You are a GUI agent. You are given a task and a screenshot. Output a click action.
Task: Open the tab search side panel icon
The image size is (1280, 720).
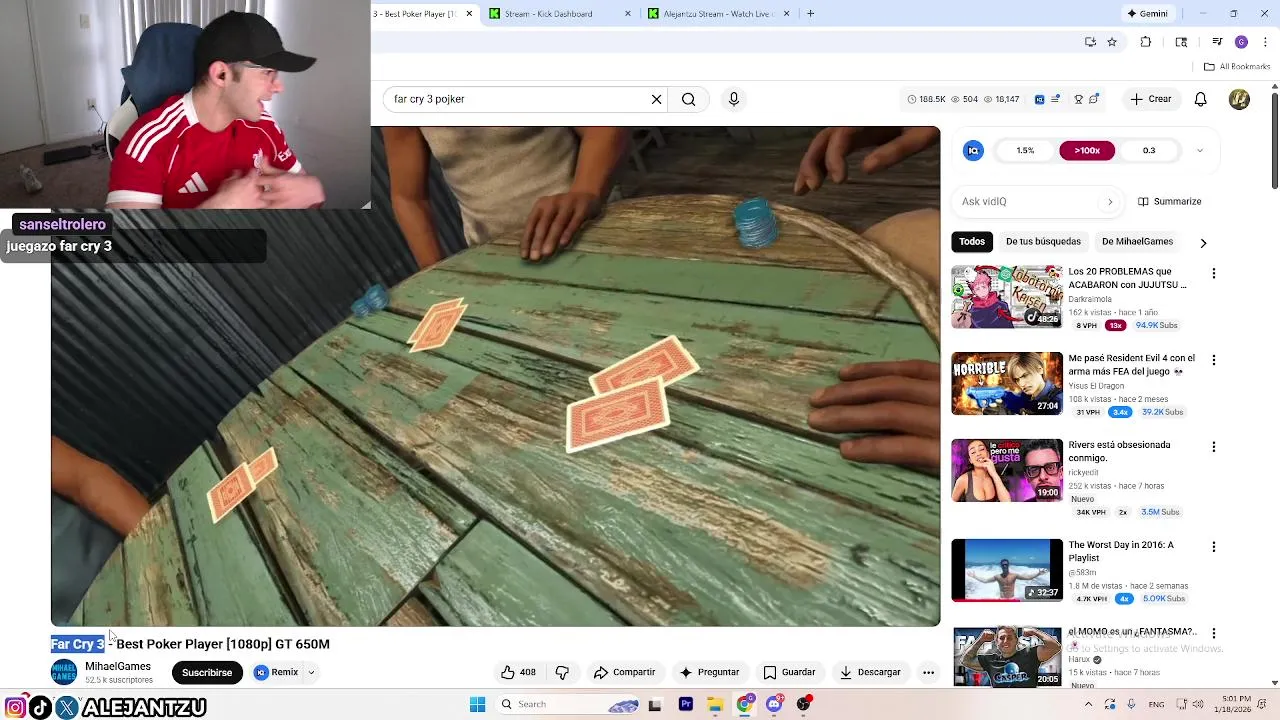[x=1181, y=42]
